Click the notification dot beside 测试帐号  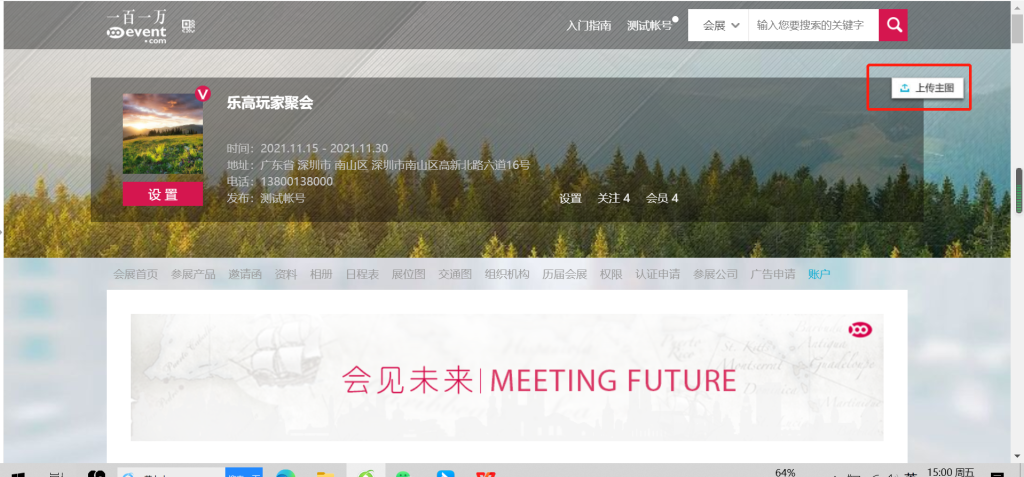point(675,19)
